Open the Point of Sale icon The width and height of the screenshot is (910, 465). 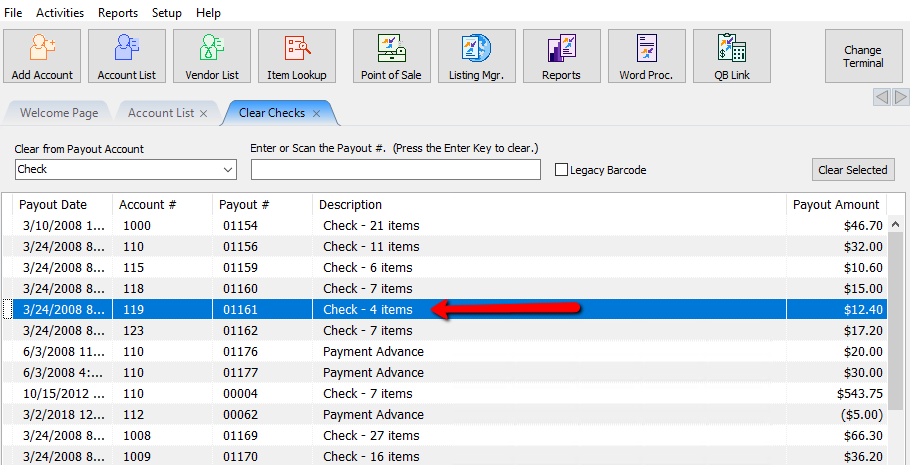click(392, 56)
